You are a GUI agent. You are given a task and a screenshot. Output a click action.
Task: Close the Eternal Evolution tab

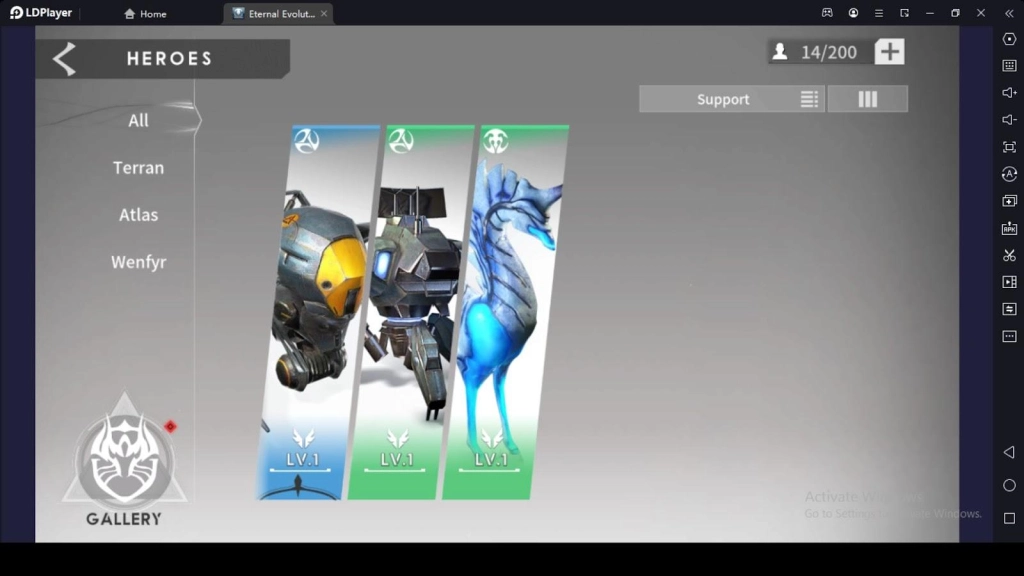[324, 14]
